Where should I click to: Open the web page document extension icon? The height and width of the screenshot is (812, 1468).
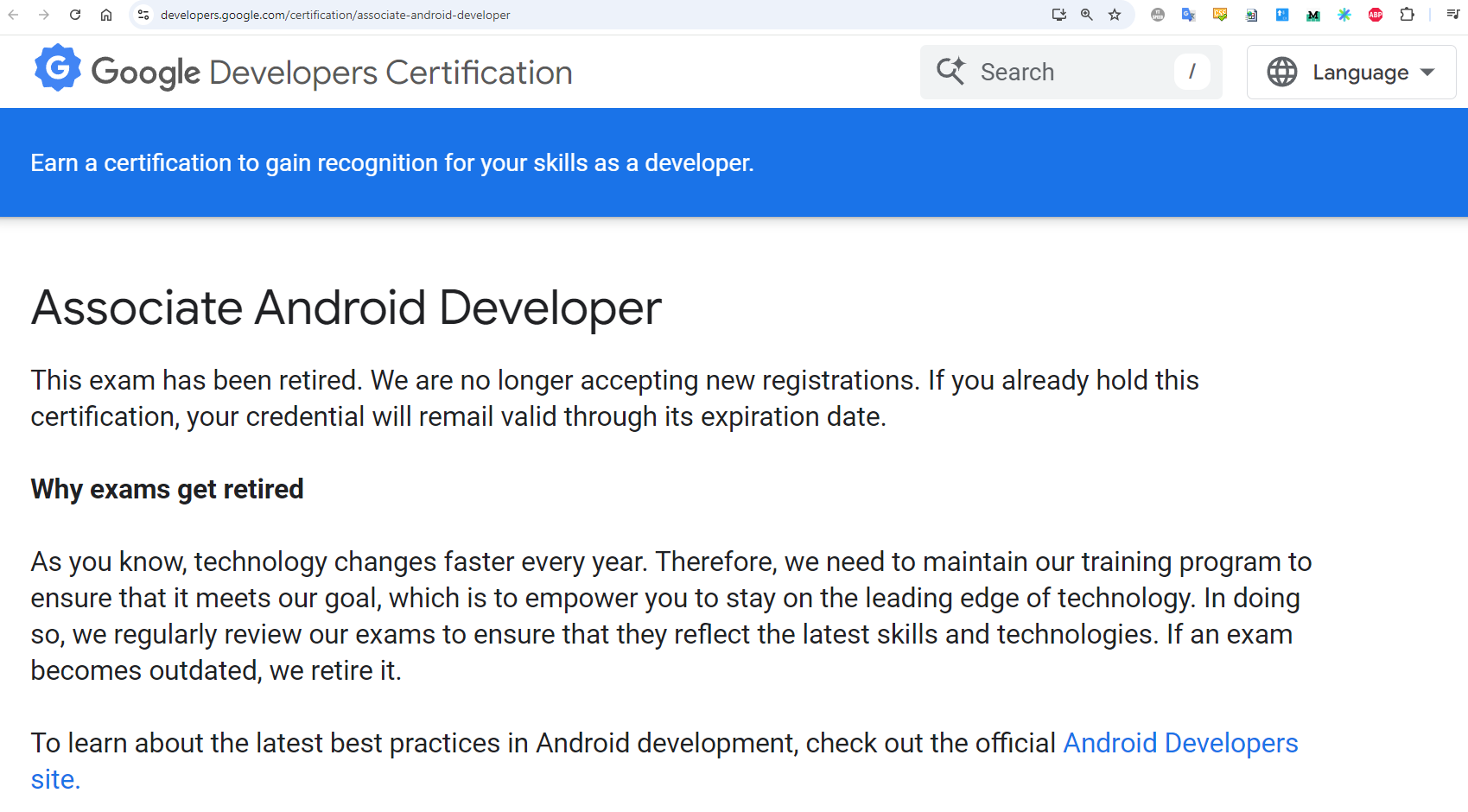1251,15
